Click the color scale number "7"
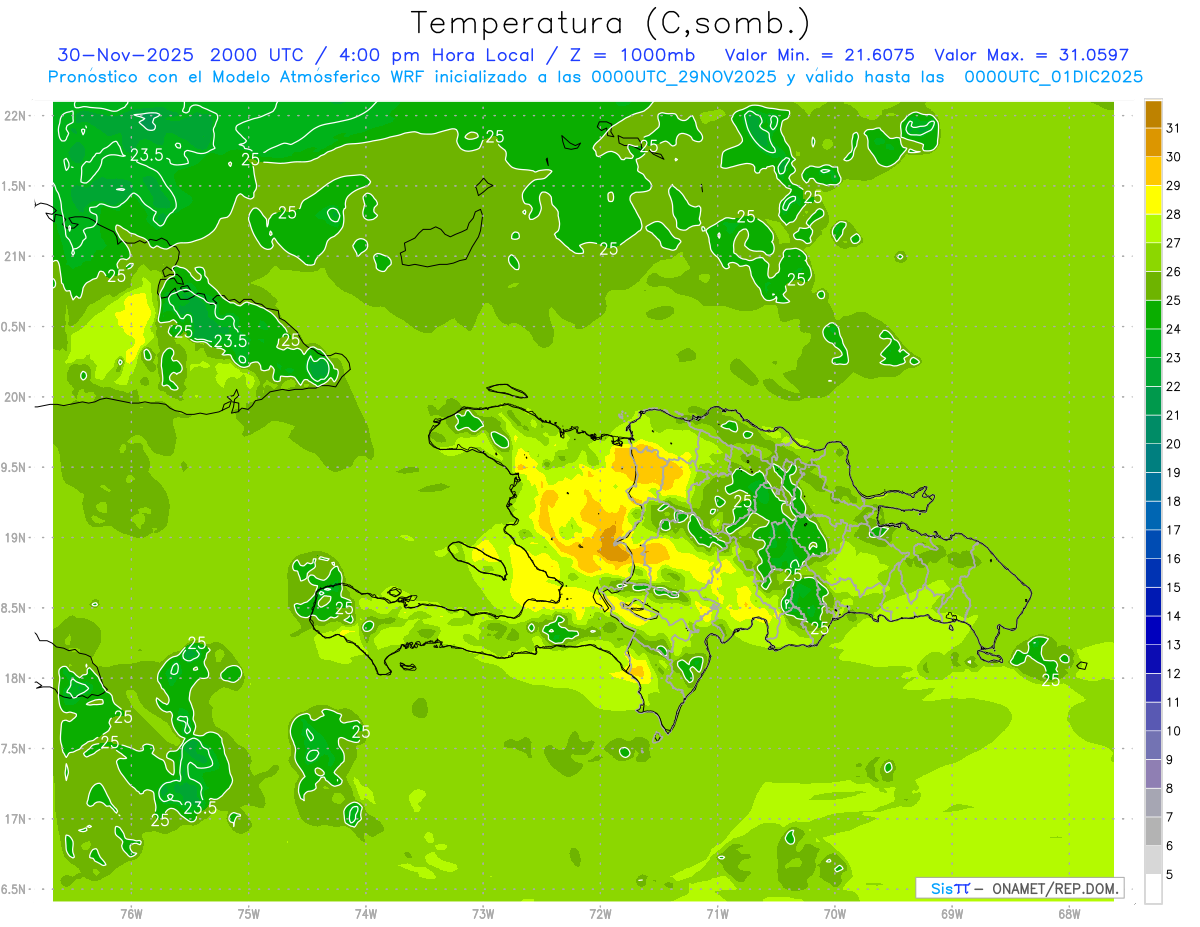 pos(1170,818)
